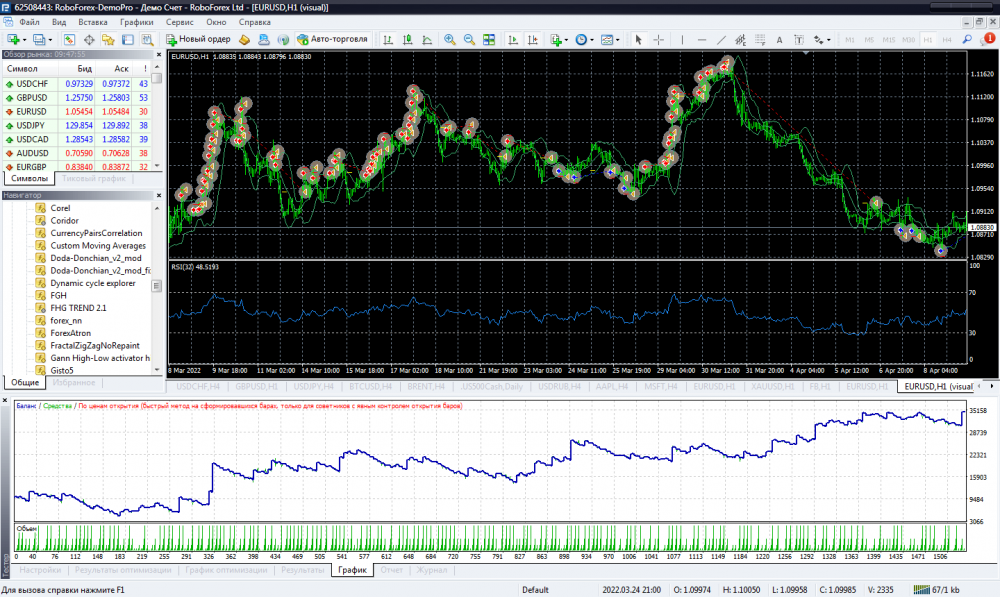Select the arrow Cursor tool
The height and width of the screenshot is (597, 1000).
638,40
